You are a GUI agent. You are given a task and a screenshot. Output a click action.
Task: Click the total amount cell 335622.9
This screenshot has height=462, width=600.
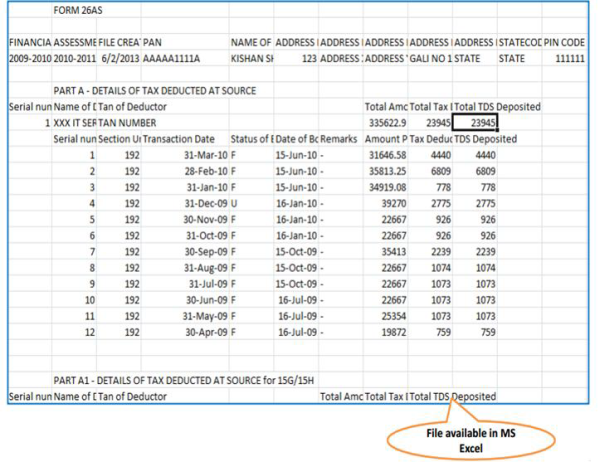(385, 122)
